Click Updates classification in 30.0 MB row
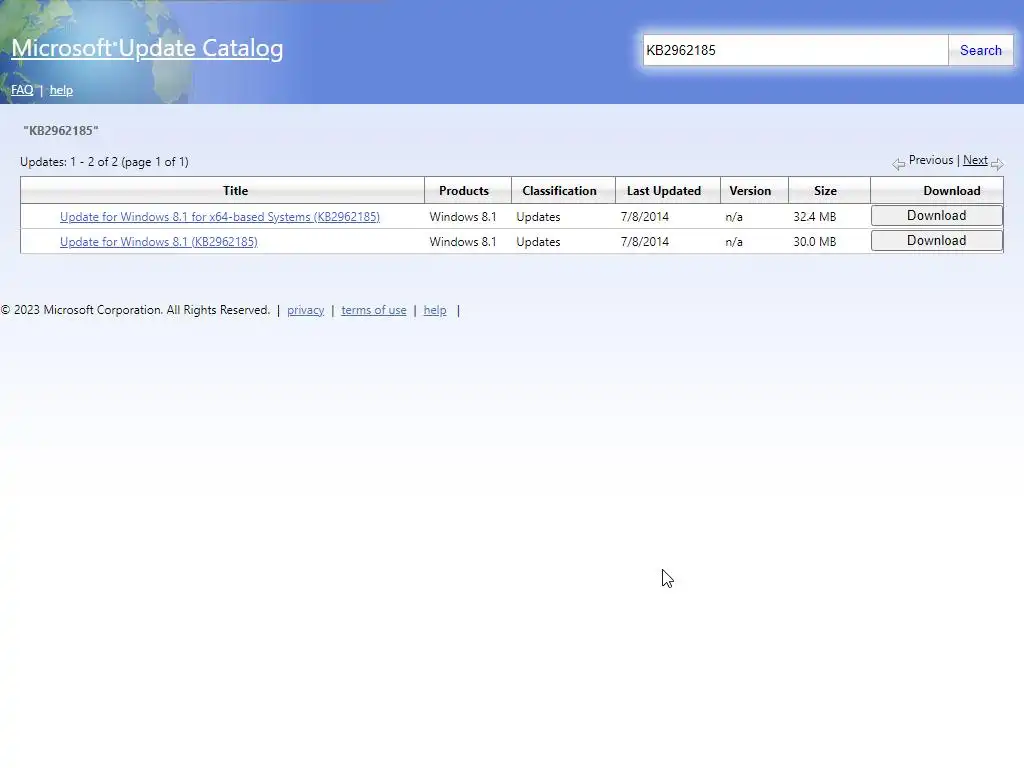This screenshot has width=1024, height=768. (x=538, y=242)
